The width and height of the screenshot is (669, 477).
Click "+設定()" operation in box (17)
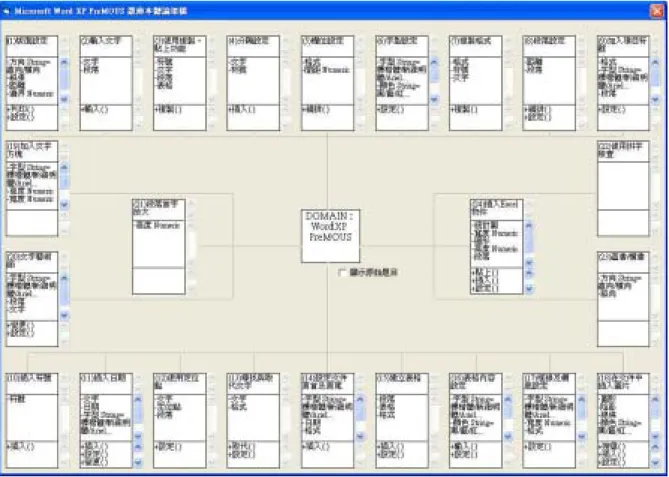click(x=538, y=447)
